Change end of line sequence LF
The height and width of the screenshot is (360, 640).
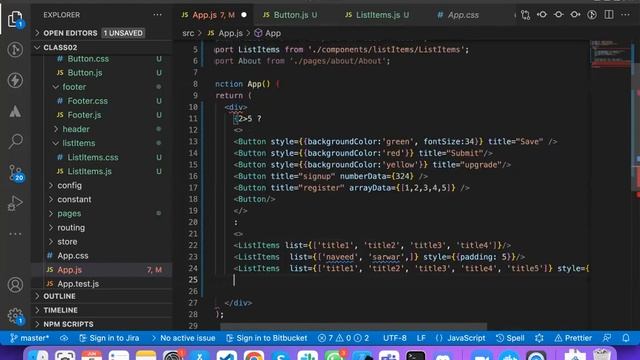coord(421,338)
